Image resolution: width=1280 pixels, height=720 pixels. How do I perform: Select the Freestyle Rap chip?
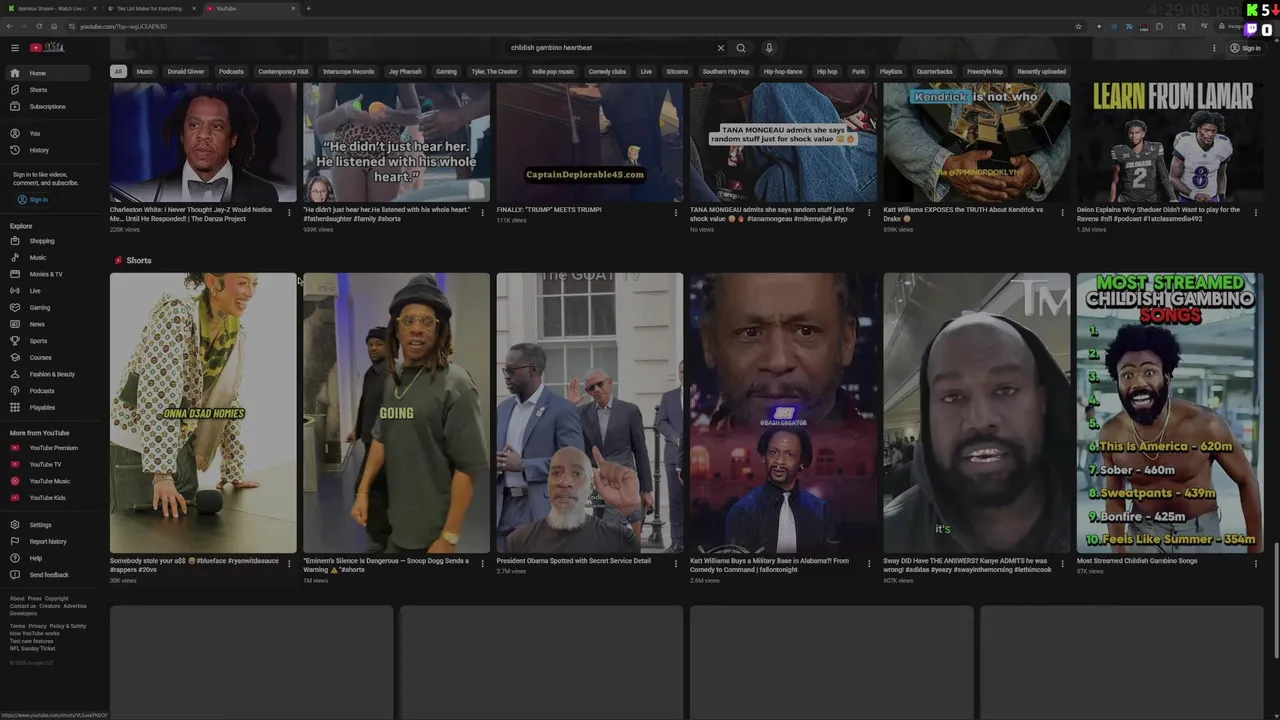[984, 72]
